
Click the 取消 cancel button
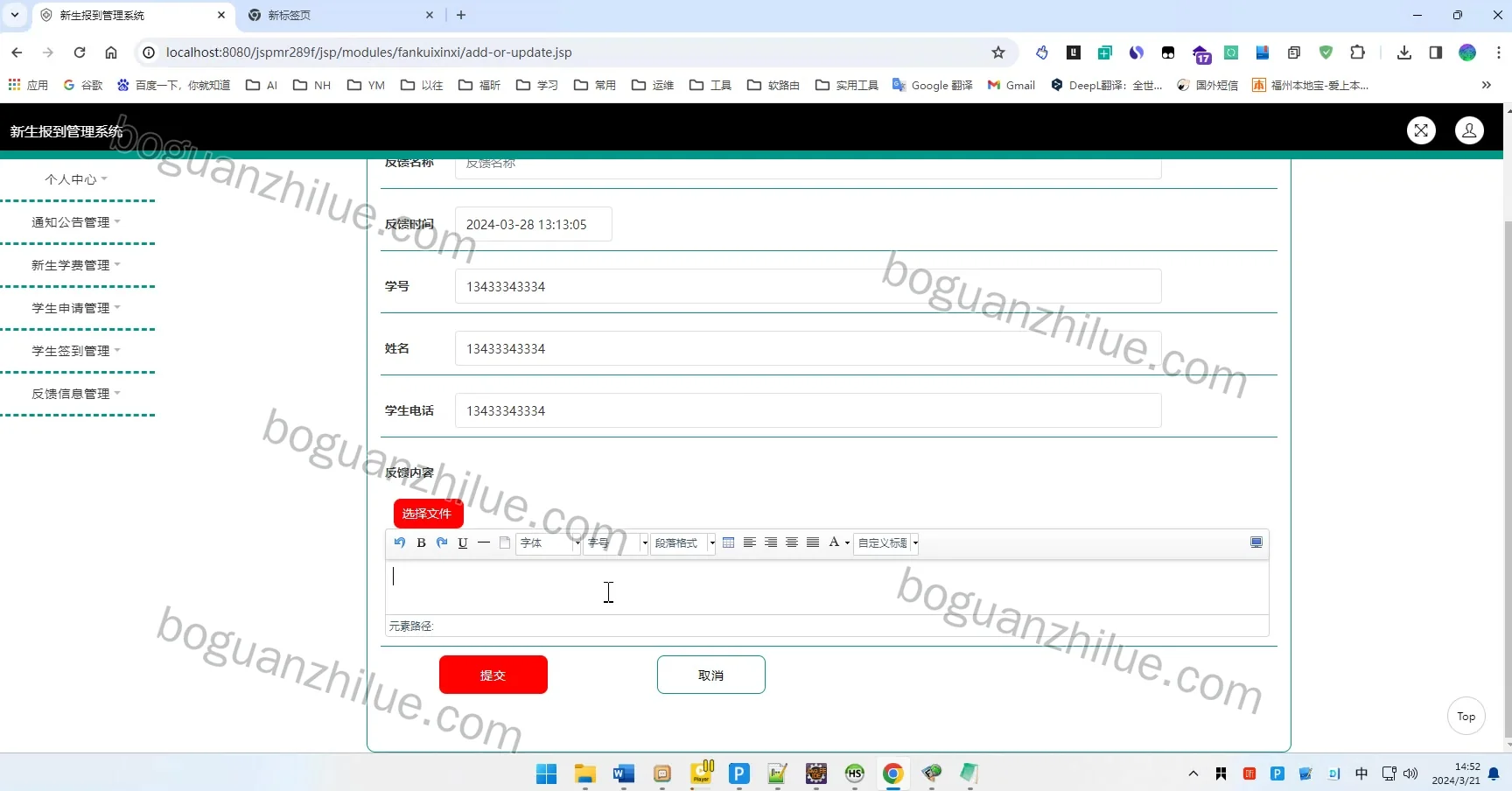[711, 675]
